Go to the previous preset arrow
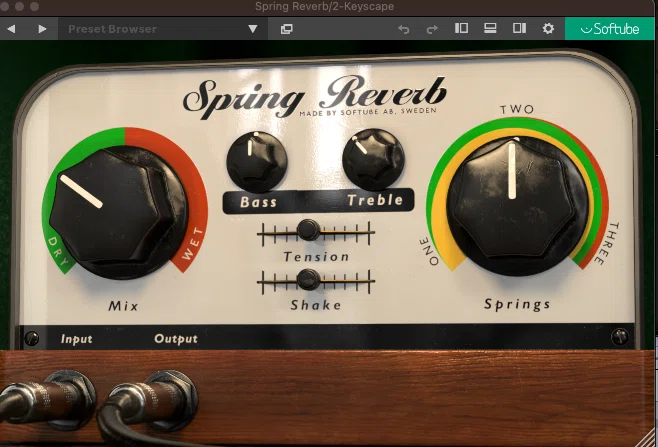658x447 pixels. (x=12, y=29)
